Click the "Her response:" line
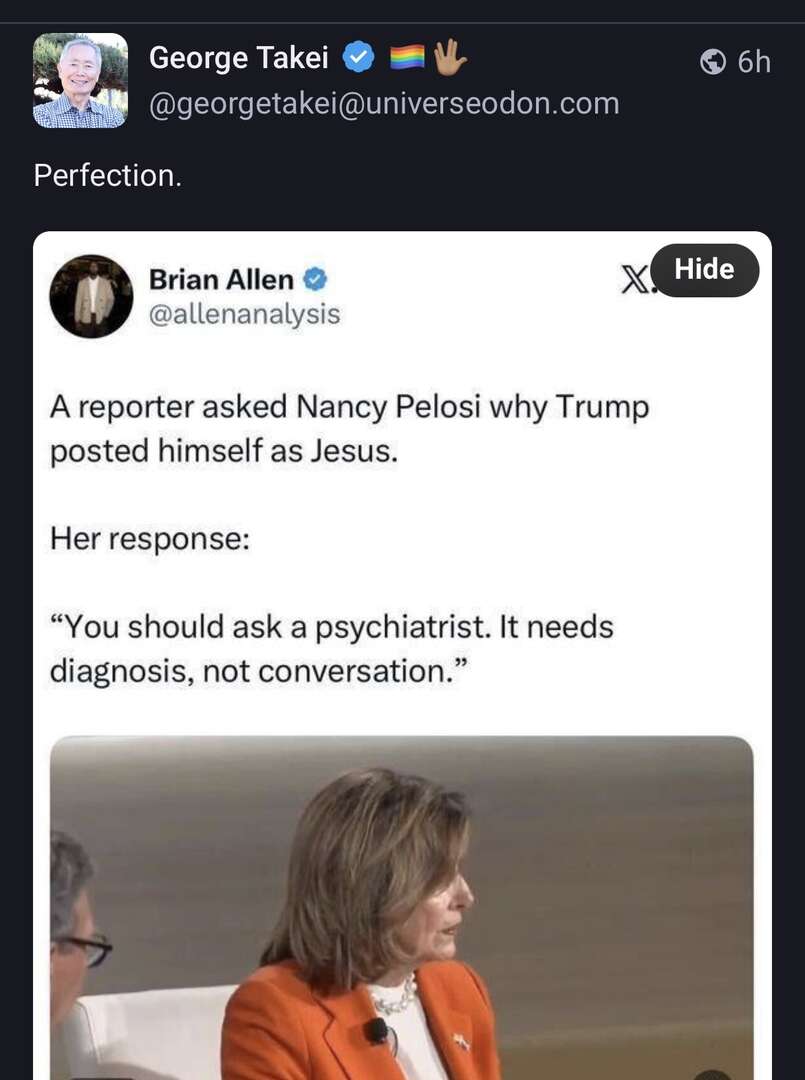The width and height of the screenshot is (805, 1080). (x=149, y=540)
